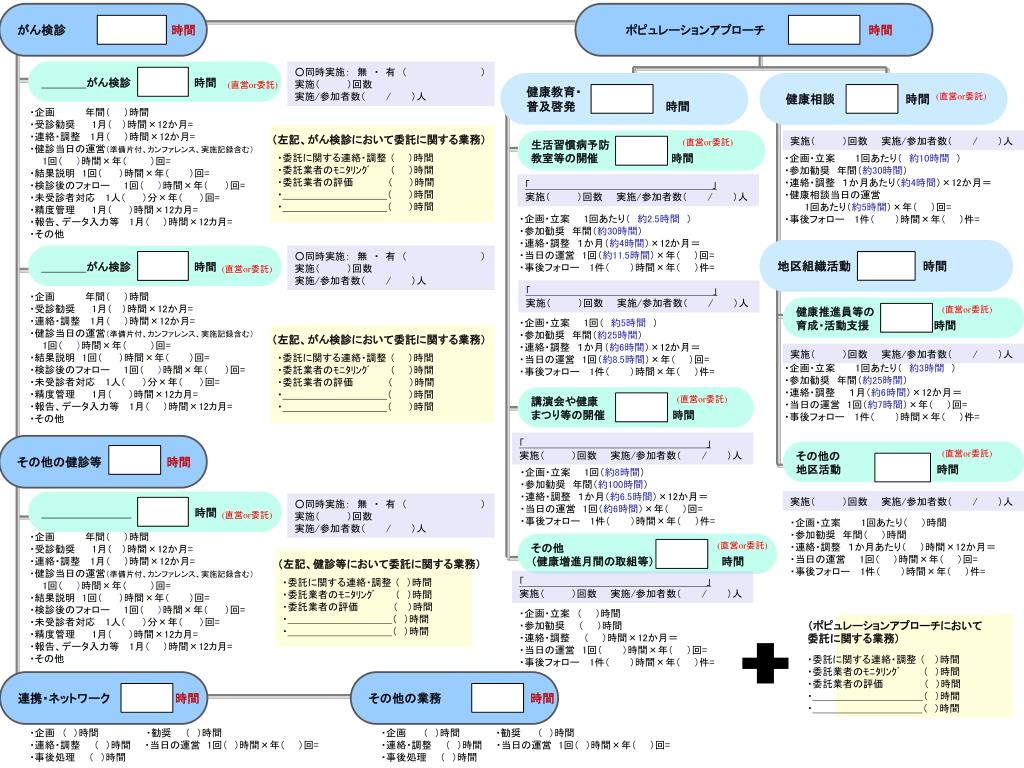Click the 地区組織活動 hours field
This screenshot has width=1024, height=768.
[x=886, y=266]
